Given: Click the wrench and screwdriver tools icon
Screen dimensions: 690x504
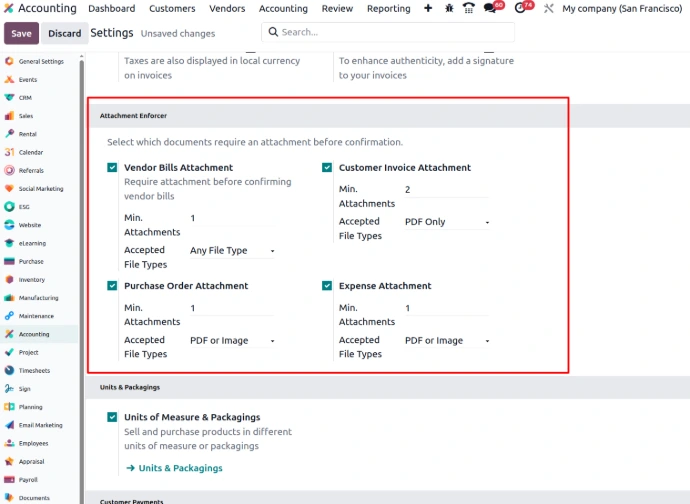Looking at the screenshot, I should click(547, 8).
